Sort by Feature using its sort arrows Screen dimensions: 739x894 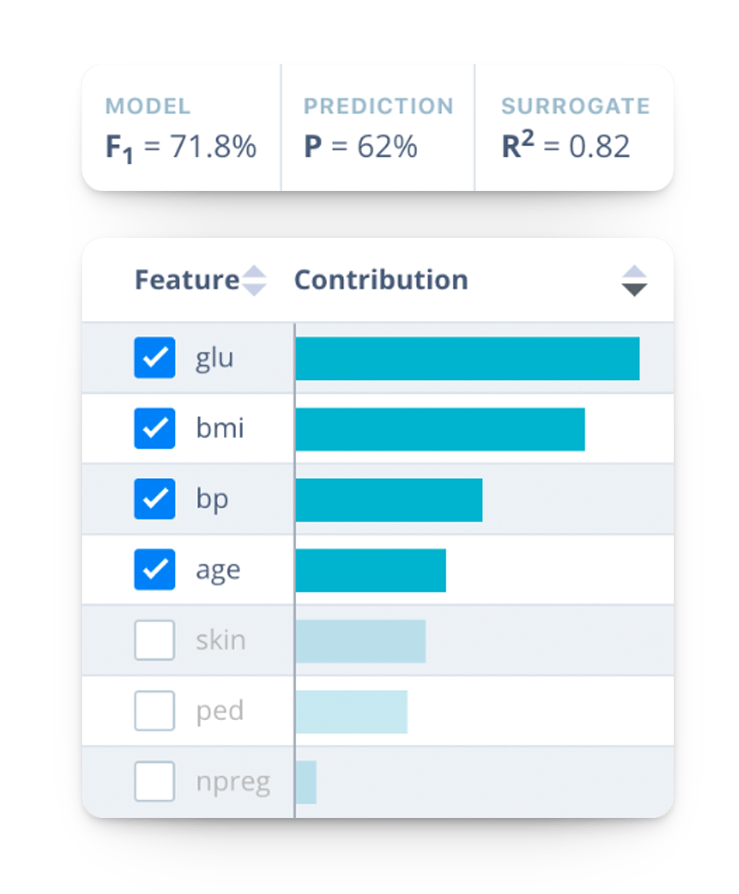(255, 281)
